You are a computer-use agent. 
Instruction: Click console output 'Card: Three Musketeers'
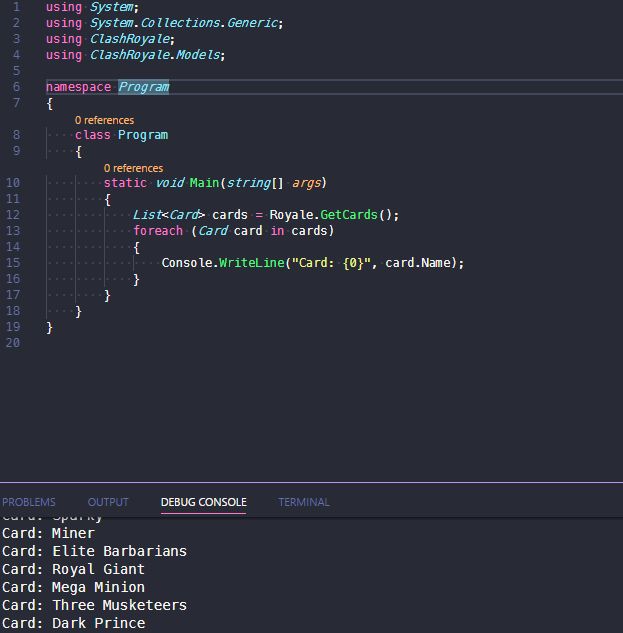coord(94,605)
